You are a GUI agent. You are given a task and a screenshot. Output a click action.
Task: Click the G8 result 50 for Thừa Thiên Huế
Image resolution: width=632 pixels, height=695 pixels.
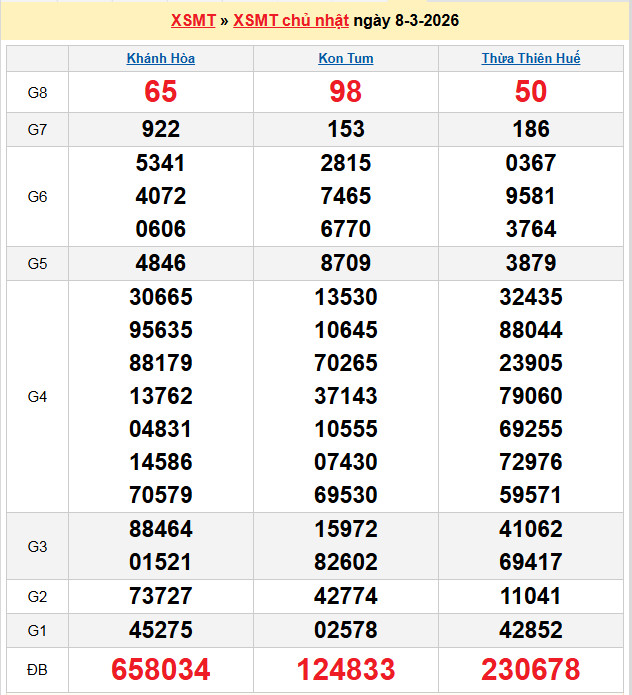[530, 92]
